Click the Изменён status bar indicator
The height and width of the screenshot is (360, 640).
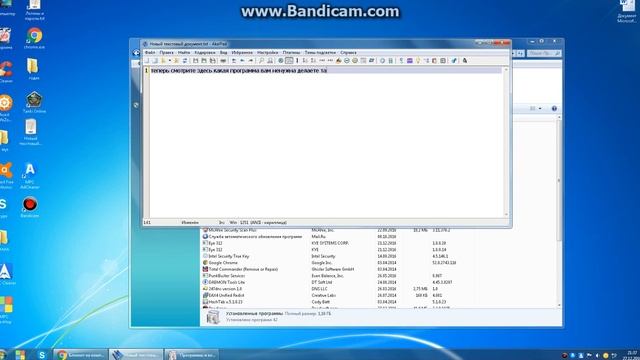click(x=190, y=223)
